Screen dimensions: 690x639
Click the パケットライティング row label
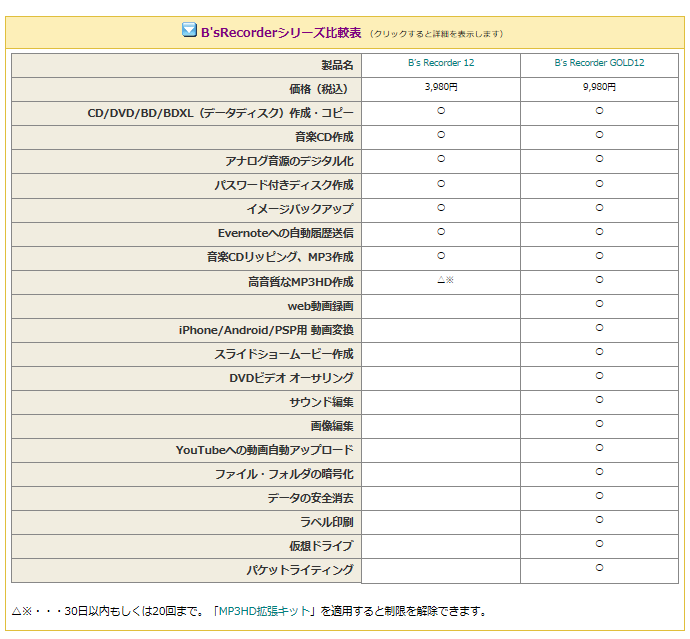[300, 570]
